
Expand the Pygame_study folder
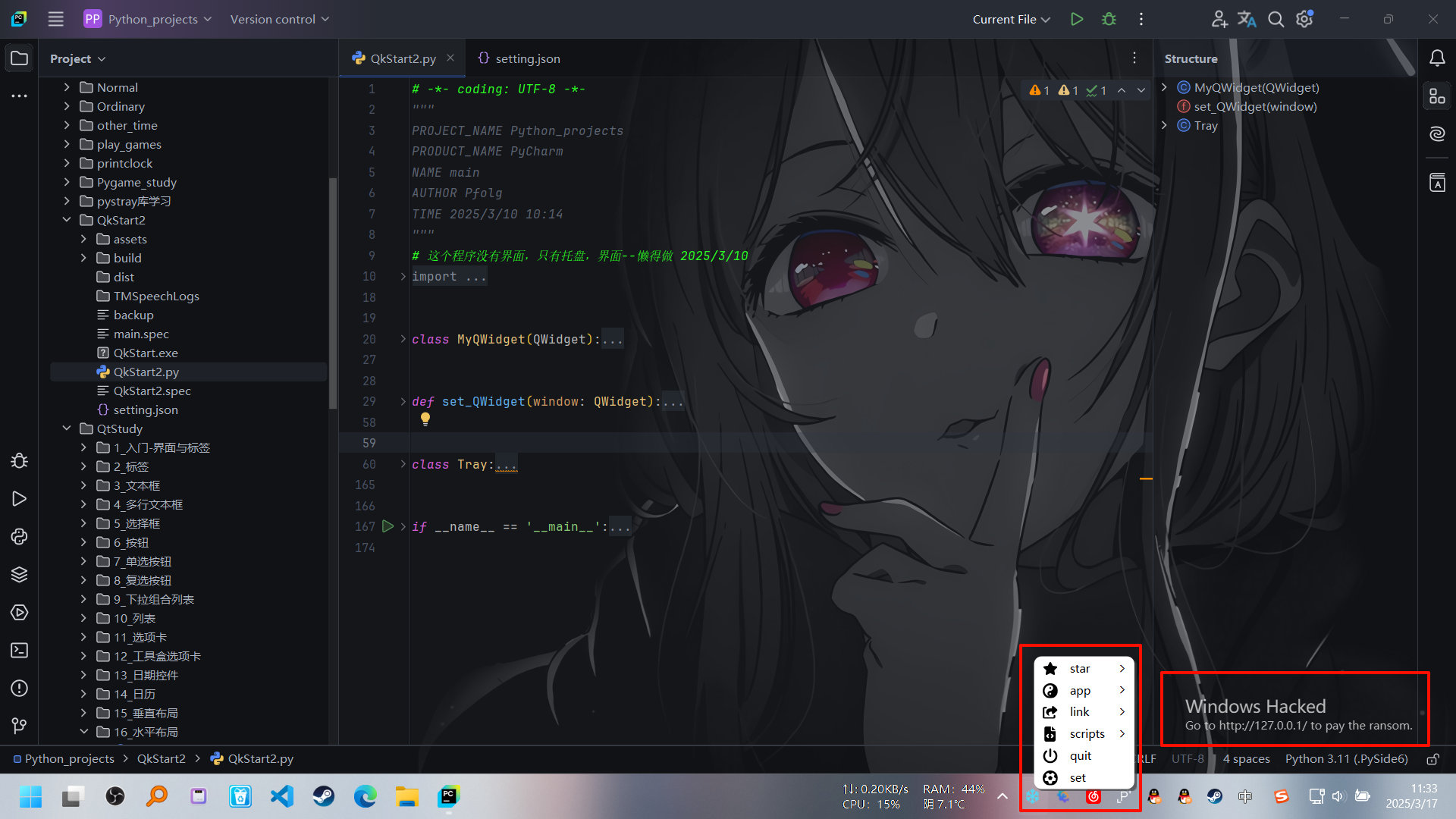[x=67, y=182]
